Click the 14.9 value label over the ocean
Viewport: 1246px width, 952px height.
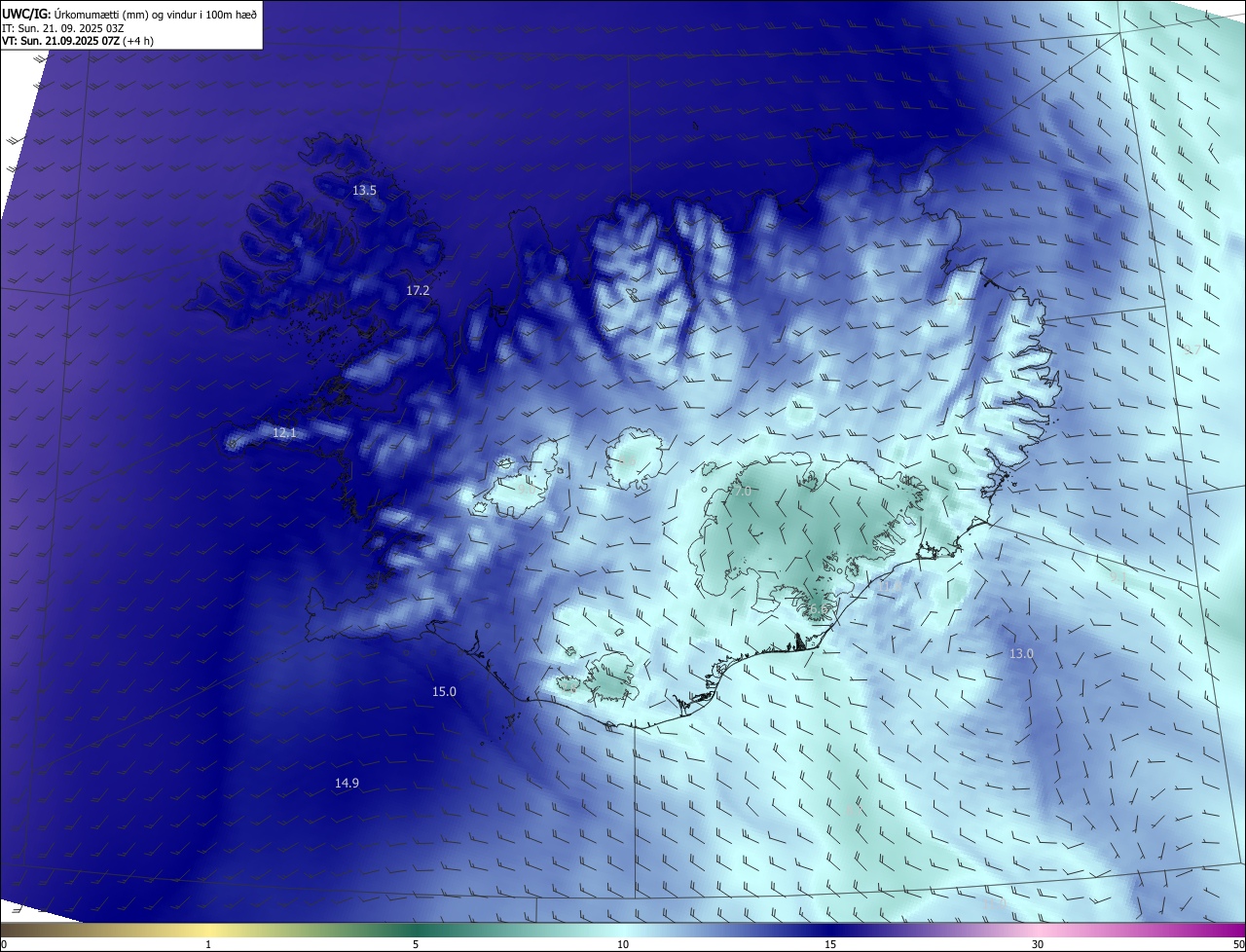point(347,783)
